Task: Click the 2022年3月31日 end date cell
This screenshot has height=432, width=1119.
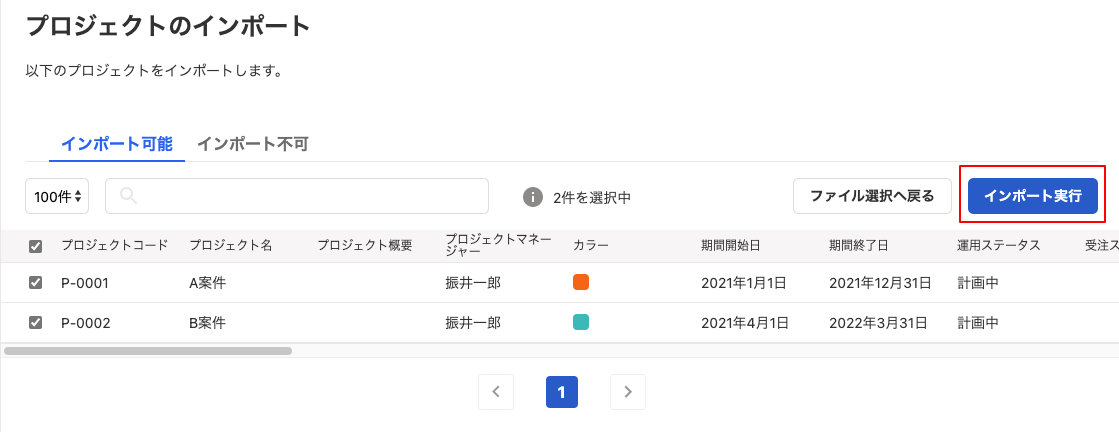Action: 879,323
